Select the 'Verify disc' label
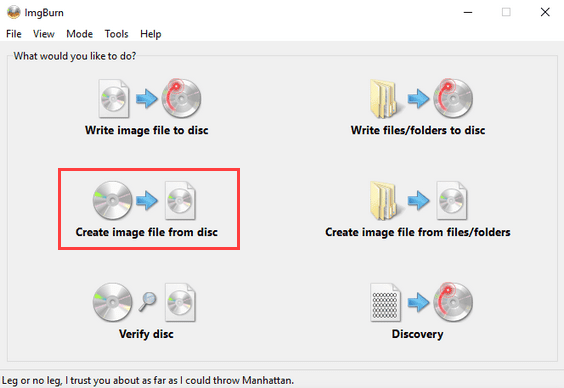The image size is (564, 388). coord(146,334)
